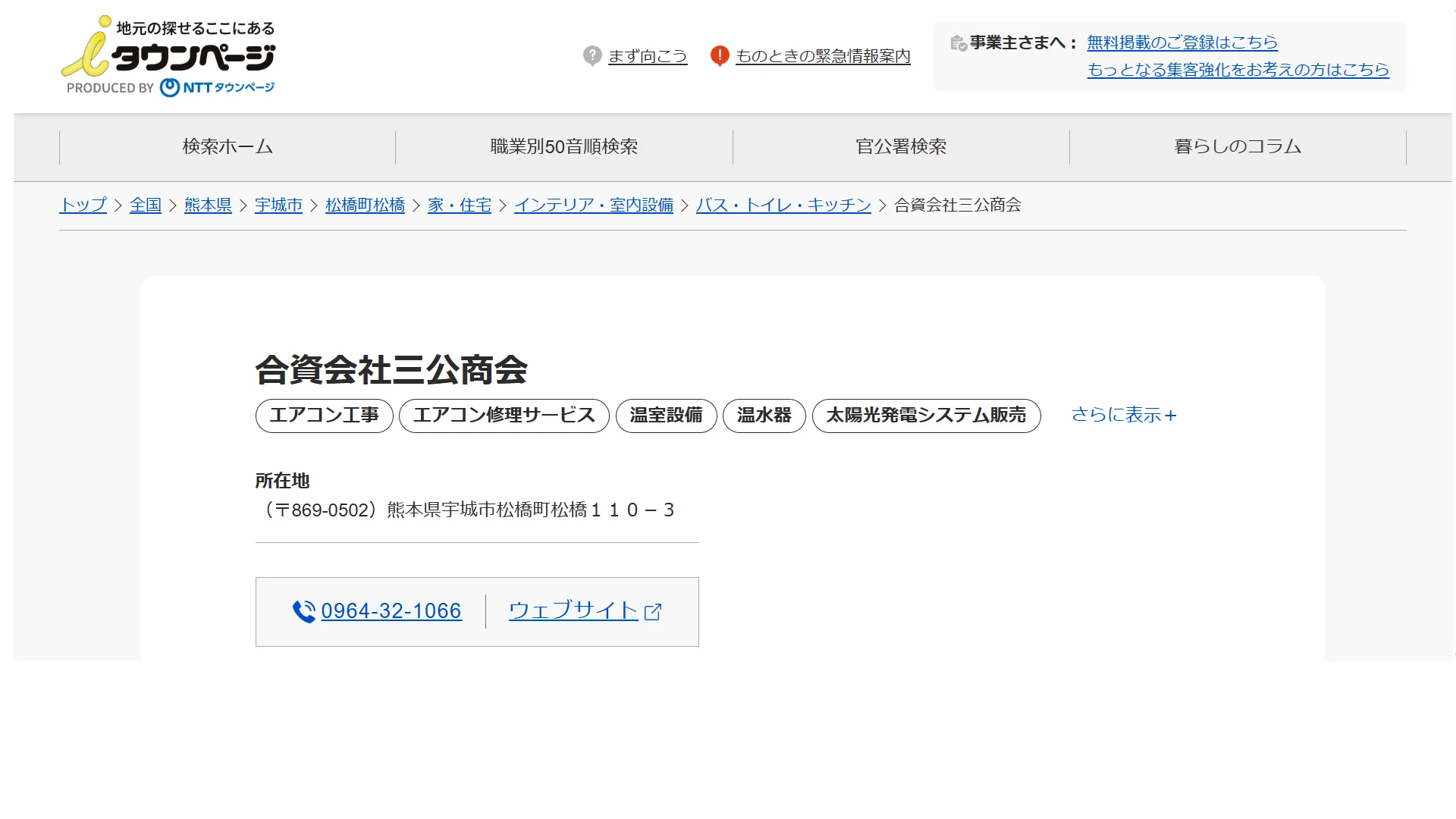This screenshot has width=1456, height=819.
Task: Go to 暮らしのコラム tab
Action: click(1238, 146)
